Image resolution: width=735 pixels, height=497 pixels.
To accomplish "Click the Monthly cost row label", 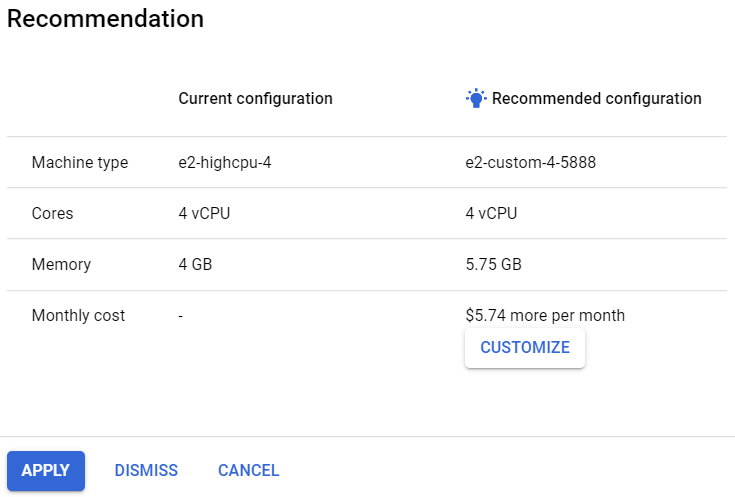I will [x=78, y=316].
